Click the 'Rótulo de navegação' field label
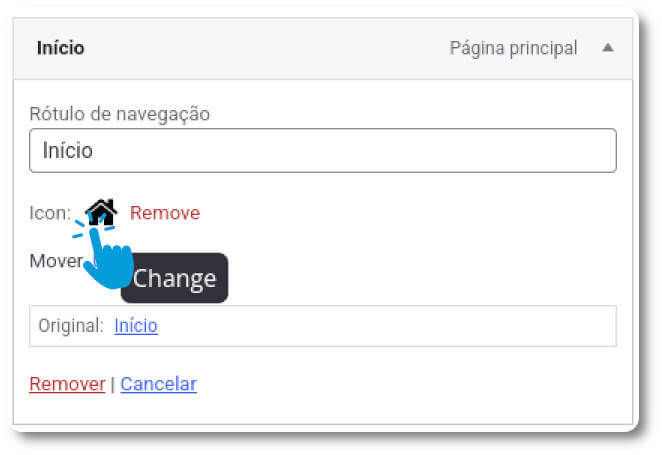Viewport: 662px width, 455px height. click(119, 114)
